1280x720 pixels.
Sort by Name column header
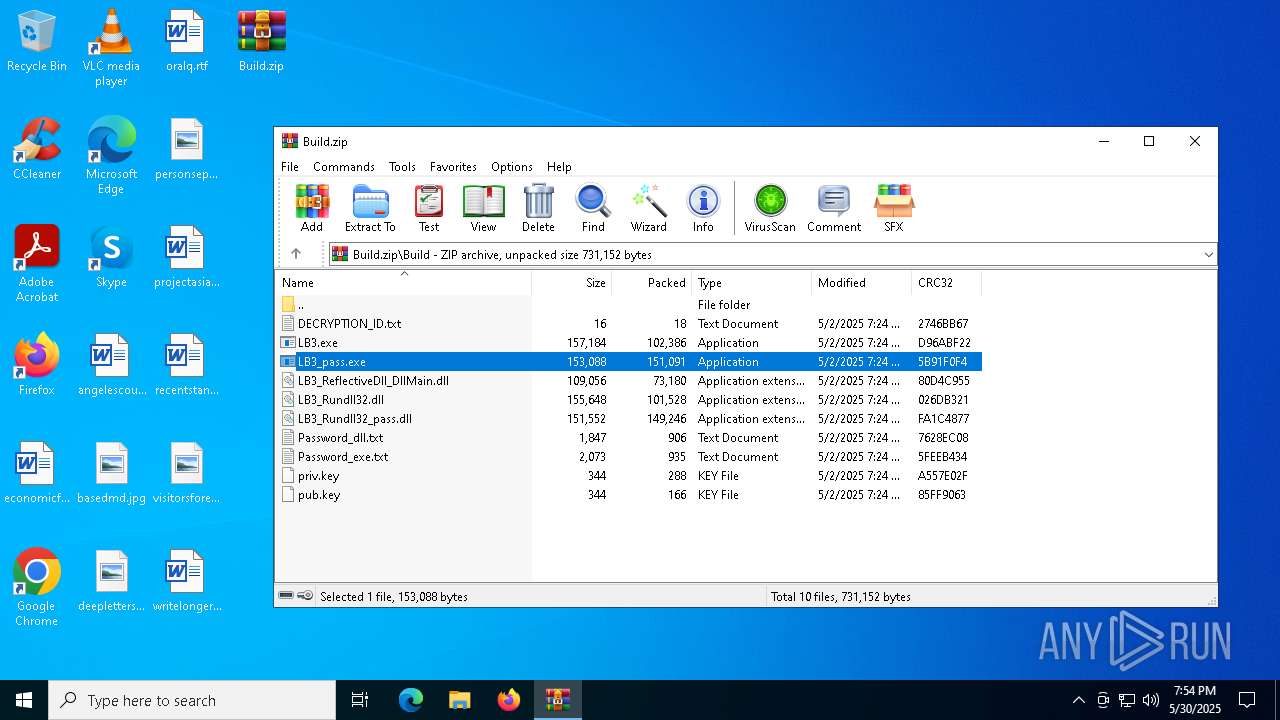tap(403, 283)
